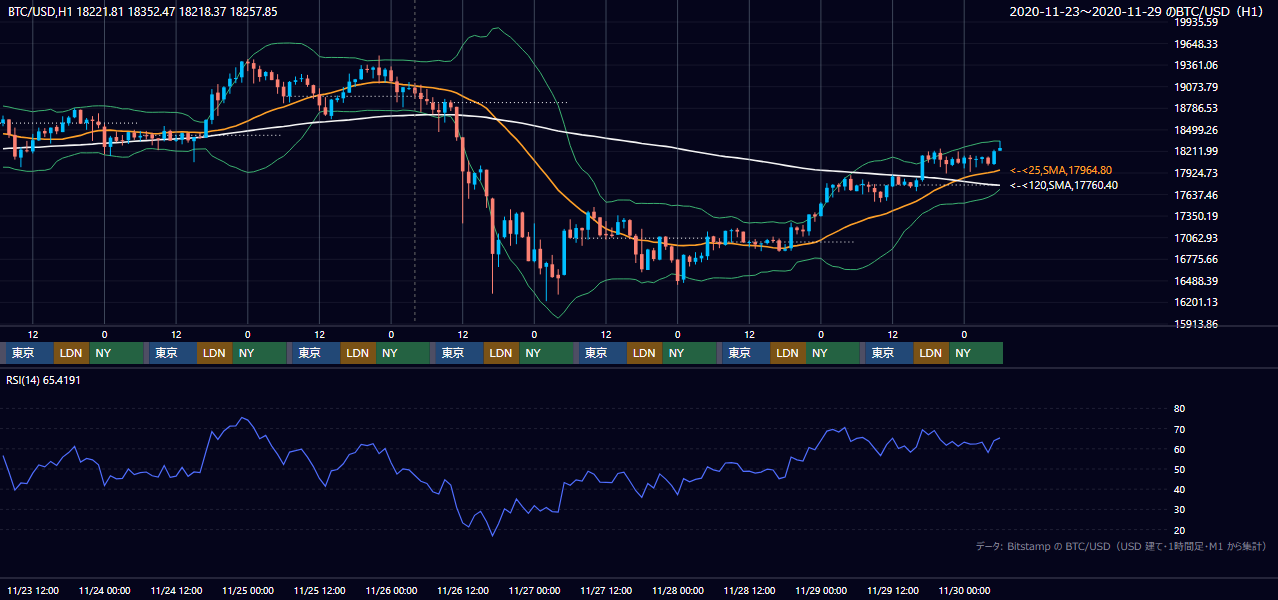Click the 11/27 00:00 time label

(535, 590)
